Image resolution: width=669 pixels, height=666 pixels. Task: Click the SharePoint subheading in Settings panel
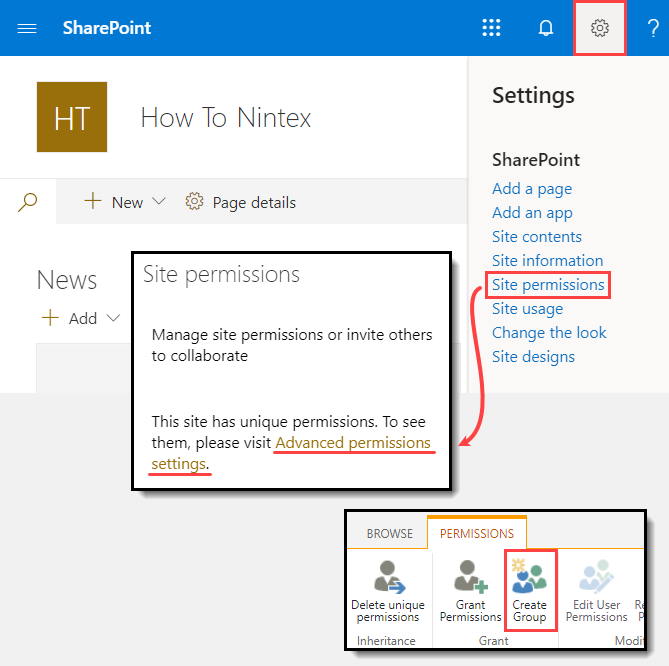click(535, 160)
